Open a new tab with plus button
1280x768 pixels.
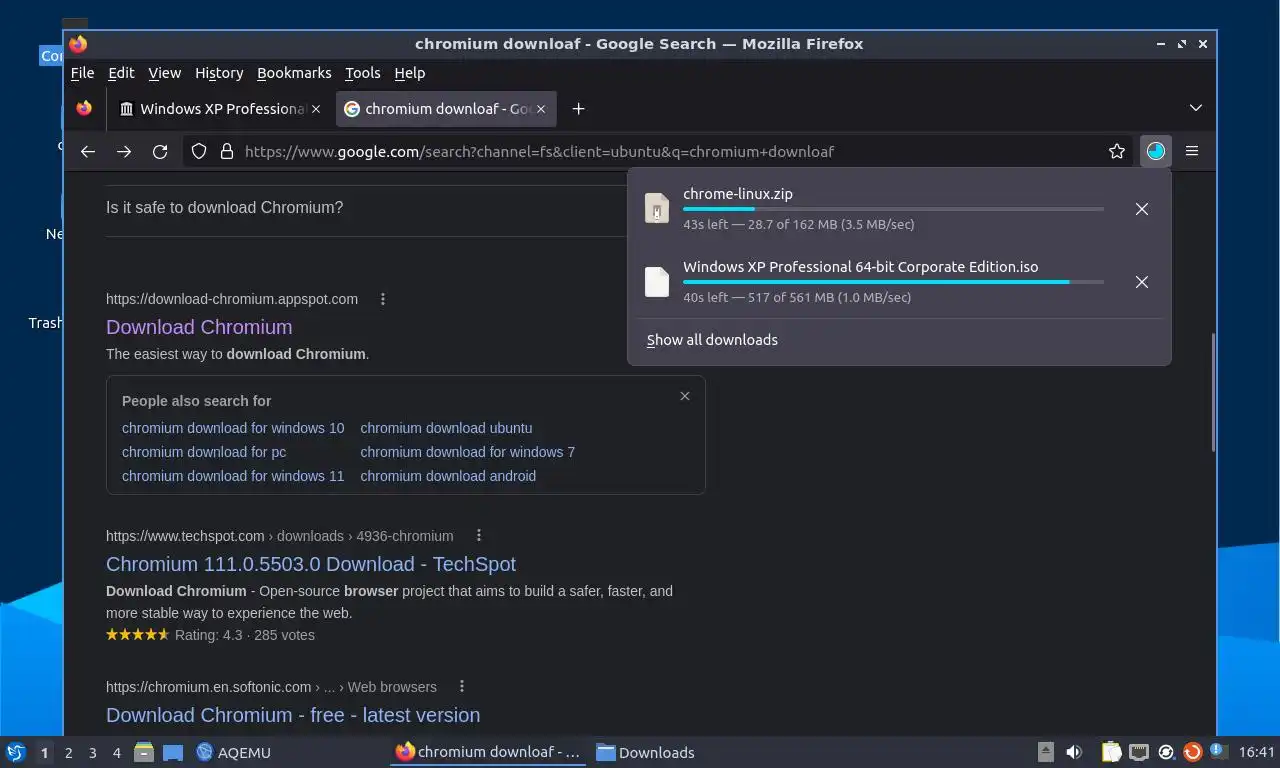pyautogui.click(x=578, y=108)
